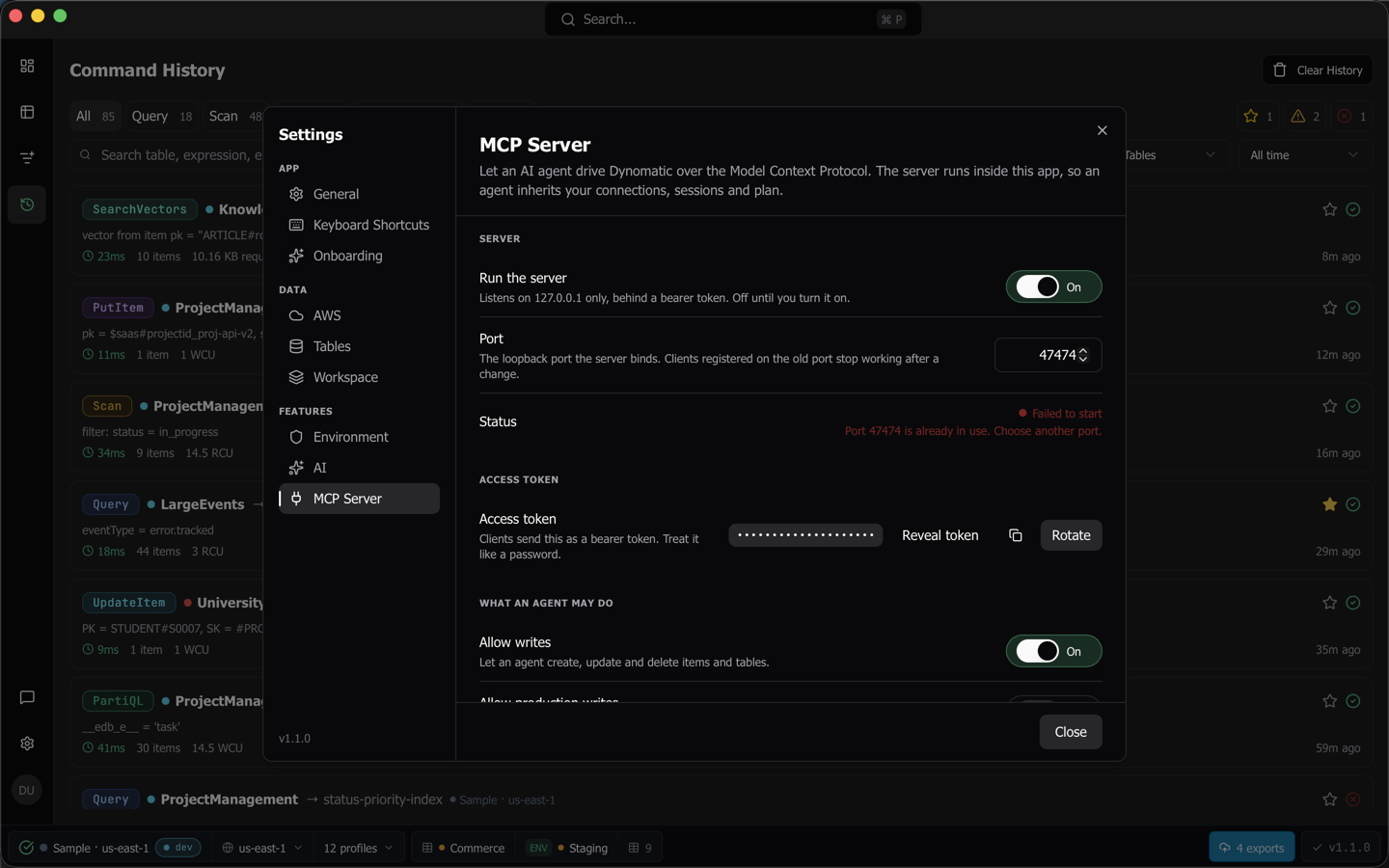Click Clear History
Image resolution: width=1389 pixels, height=868 pixels.
pyautogui.click(x=1318, y=70)
